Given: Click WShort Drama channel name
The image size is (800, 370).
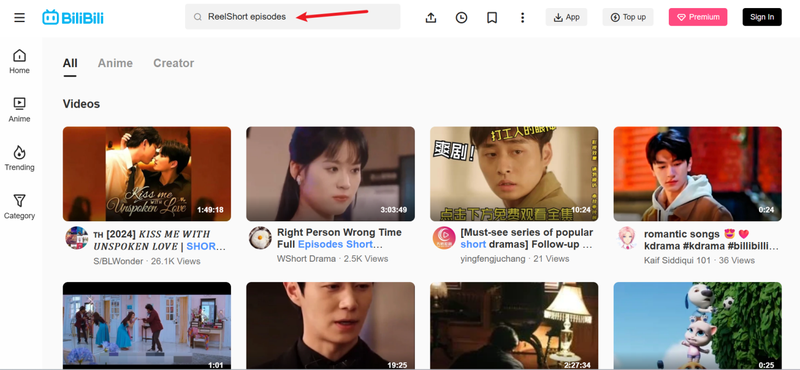Looking at the screenshot, I should coord(306,259).
